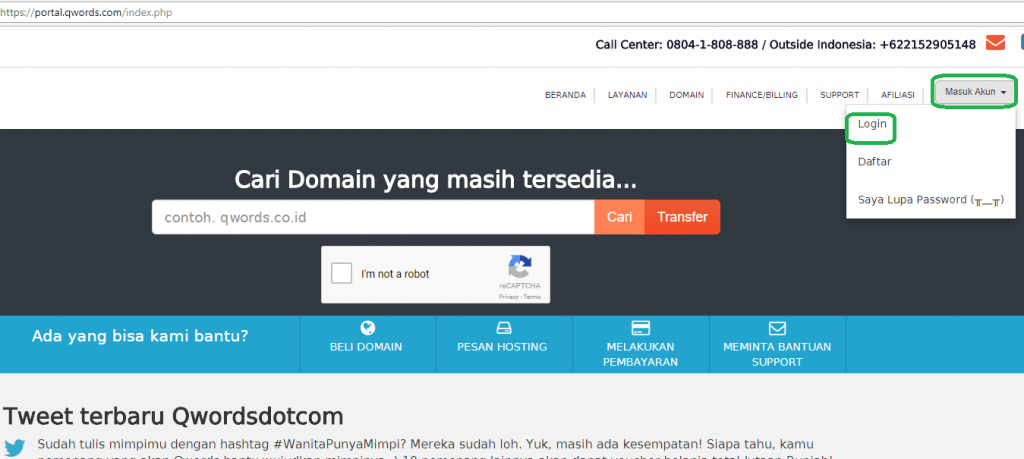The width and height of the screenshot is (1024, 459).
Task: Click the envelope icon above Meminta Bantuan Support
Action: click(777, 328)
